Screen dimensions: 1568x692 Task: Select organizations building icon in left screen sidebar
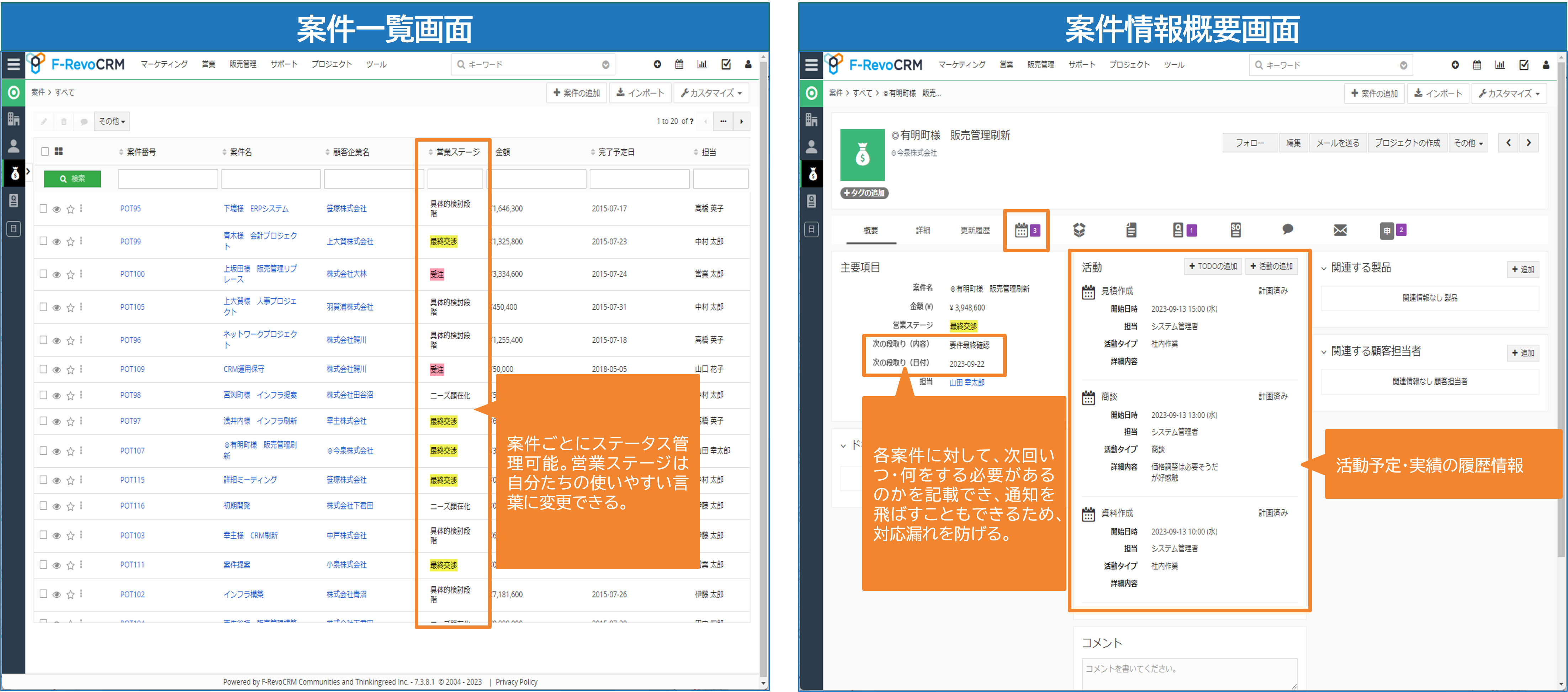[14, 119]
